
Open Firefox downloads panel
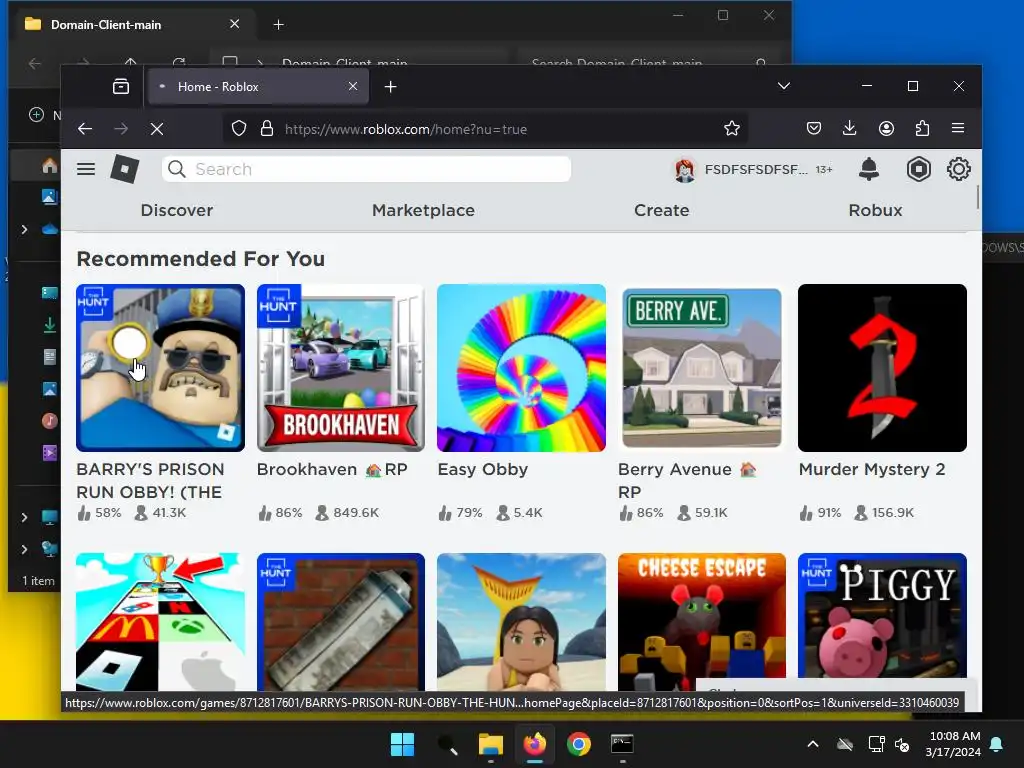(x=850, y=129)
